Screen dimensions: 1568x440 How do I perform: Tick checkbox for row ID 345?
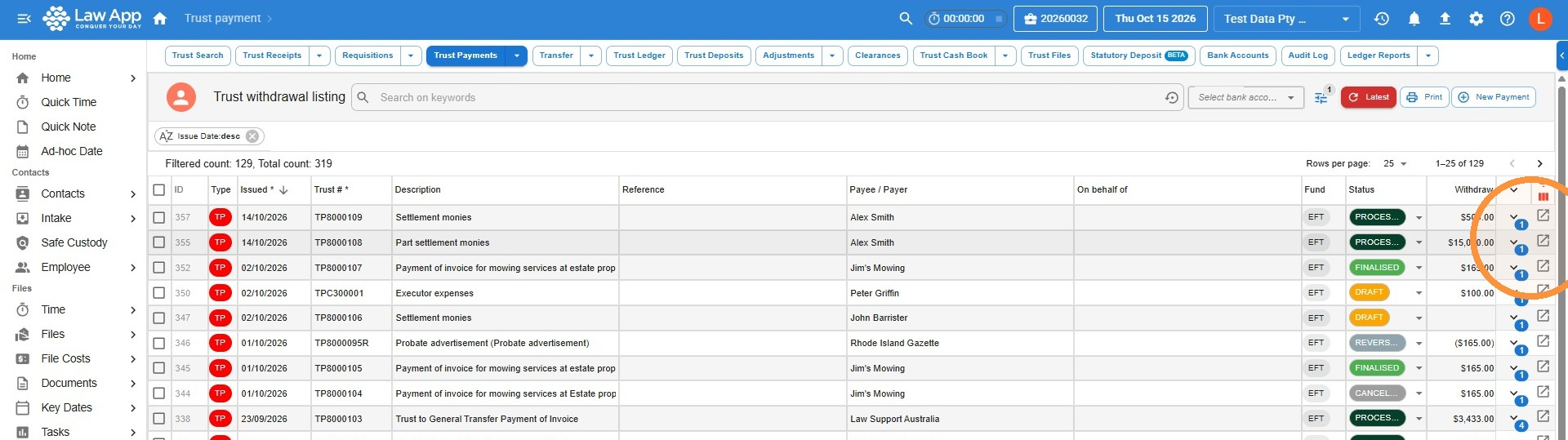(x=159, y=368)
